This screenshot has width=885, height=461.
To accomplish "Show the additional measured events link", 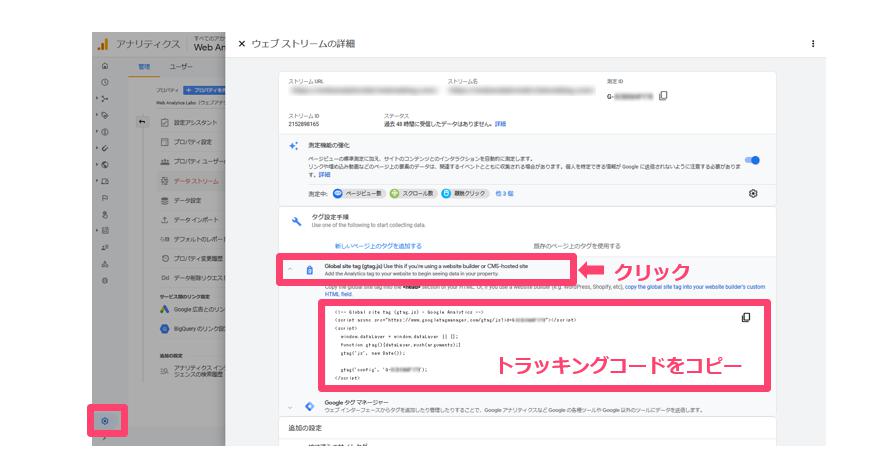I will click(504, 194).
